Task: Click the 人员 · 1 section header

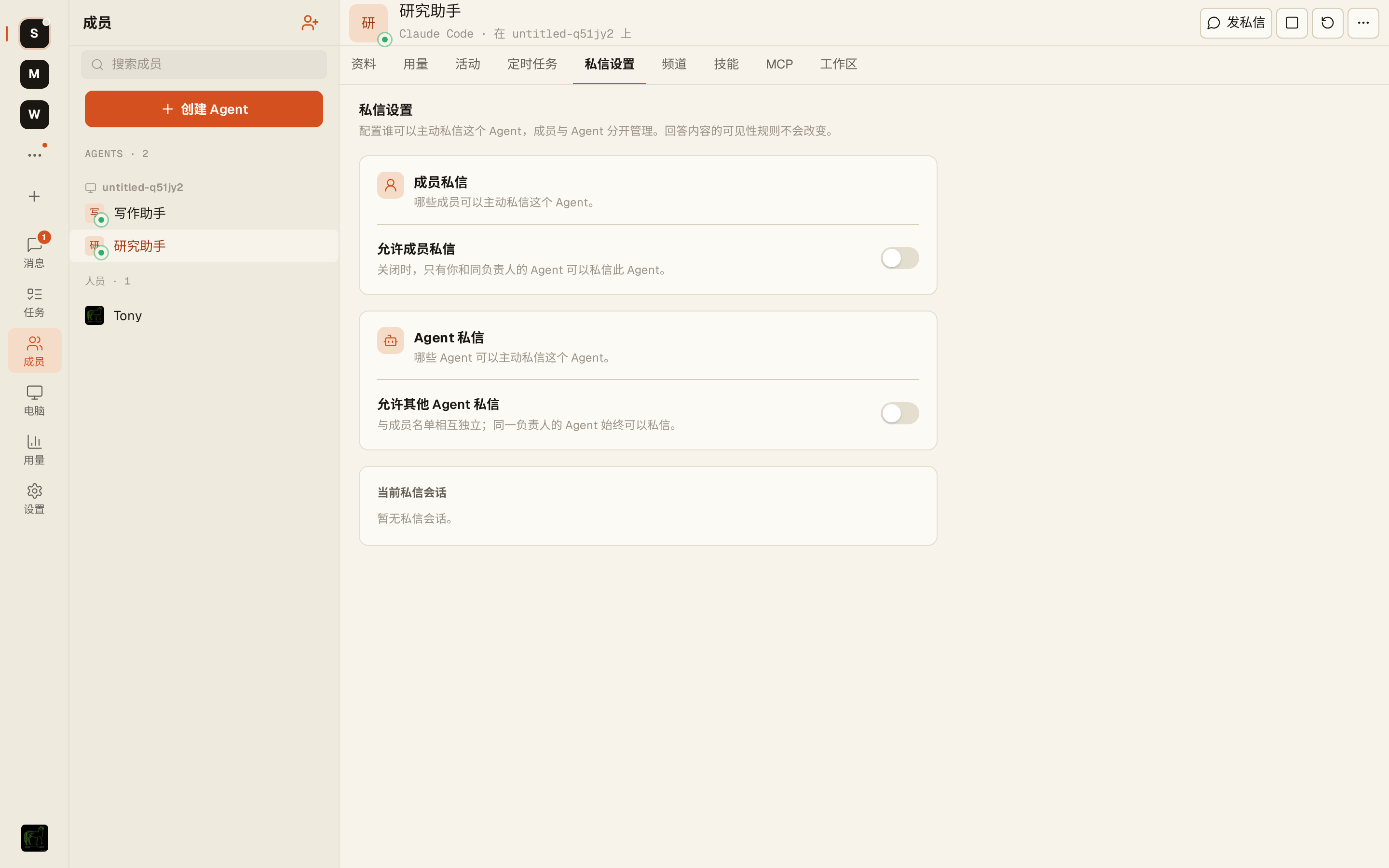Action: tap(108, 281)
